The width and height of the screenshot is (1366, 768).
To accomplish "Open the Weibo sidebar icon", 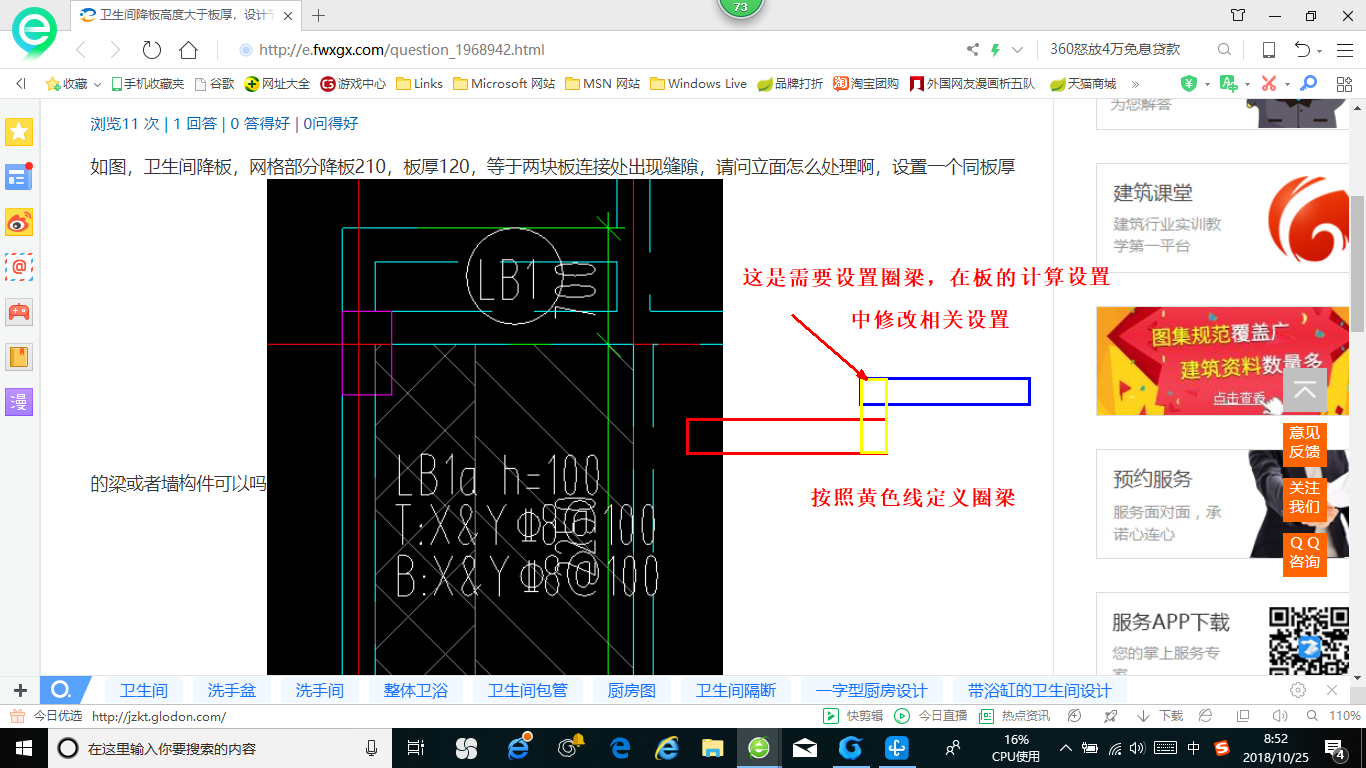I will click(19, 222).
